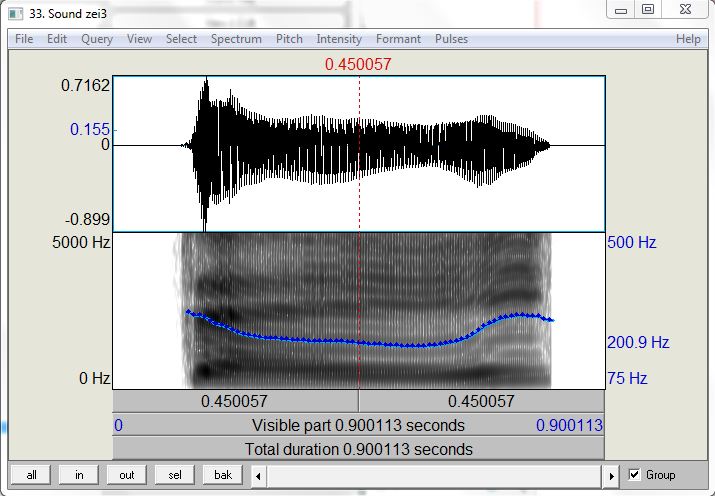Open the Query menu

(x=97, y=39)
